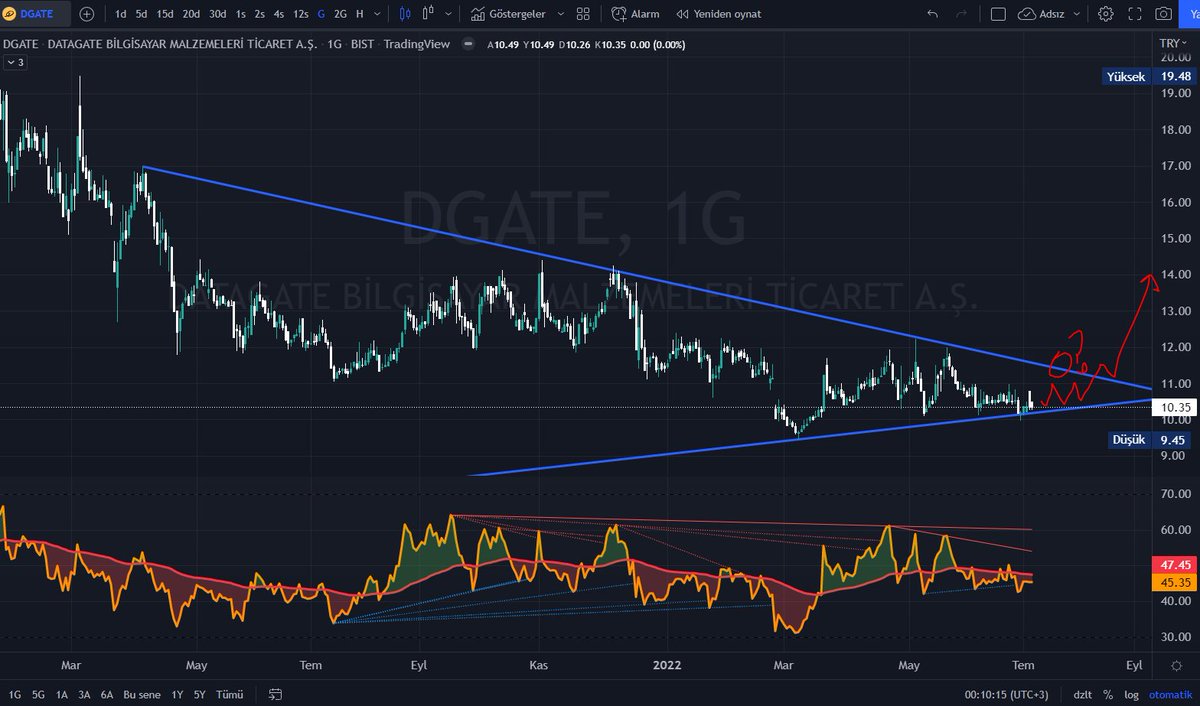Add a symbol to compare with plus icon
The height and width of the screenshot is (706, 1200).
point(87,14)
